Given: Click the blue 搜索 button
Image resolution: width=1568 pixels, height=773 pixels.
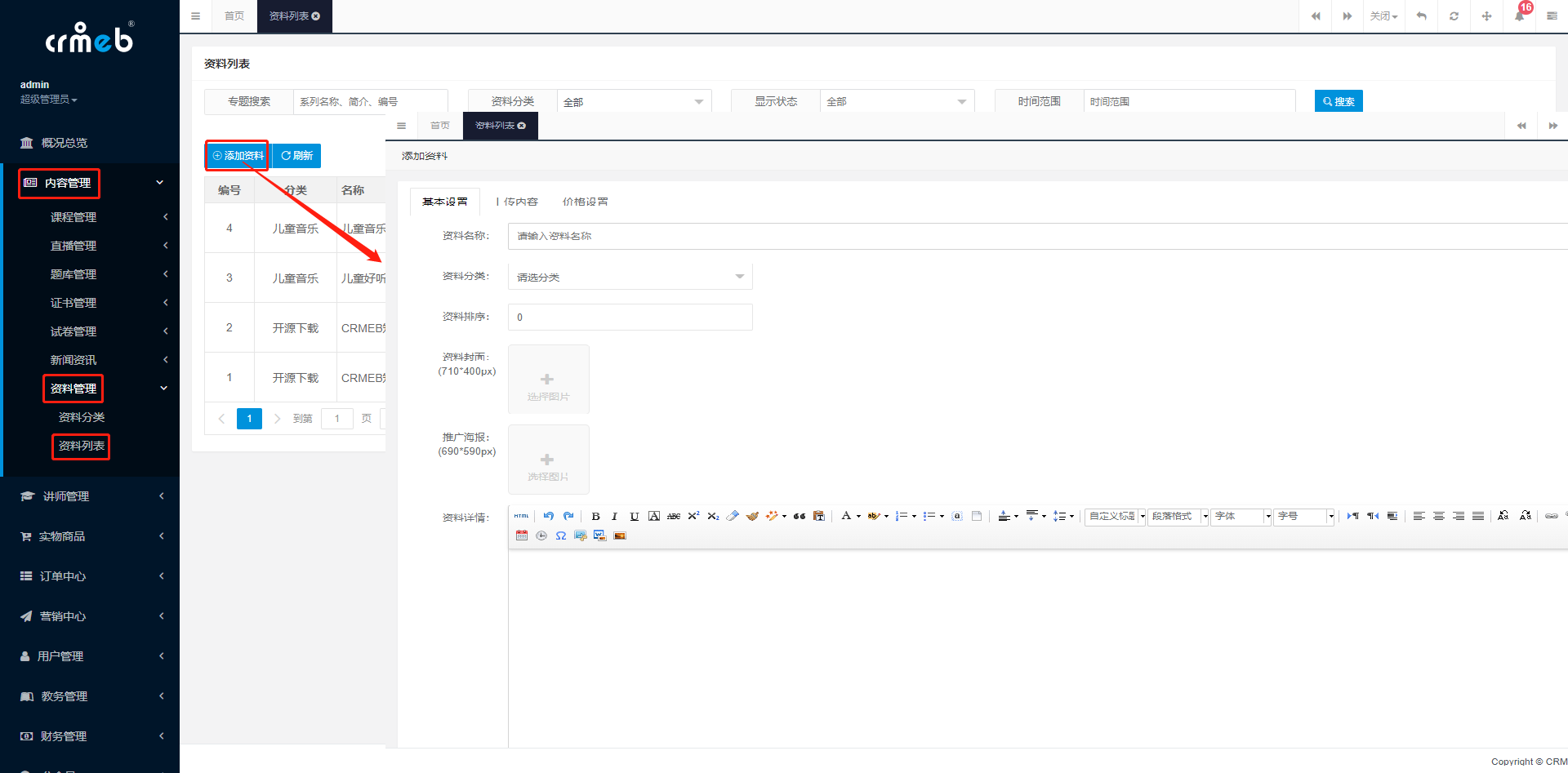Looking at the screenshot, I should 1339,101.
